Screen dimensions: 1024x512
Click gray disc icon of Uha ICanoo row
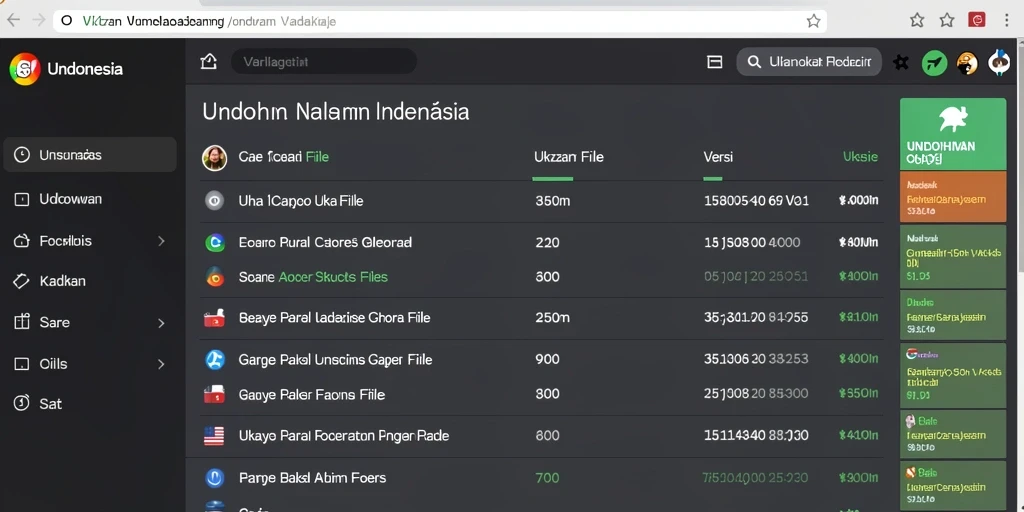coord(214,200)
